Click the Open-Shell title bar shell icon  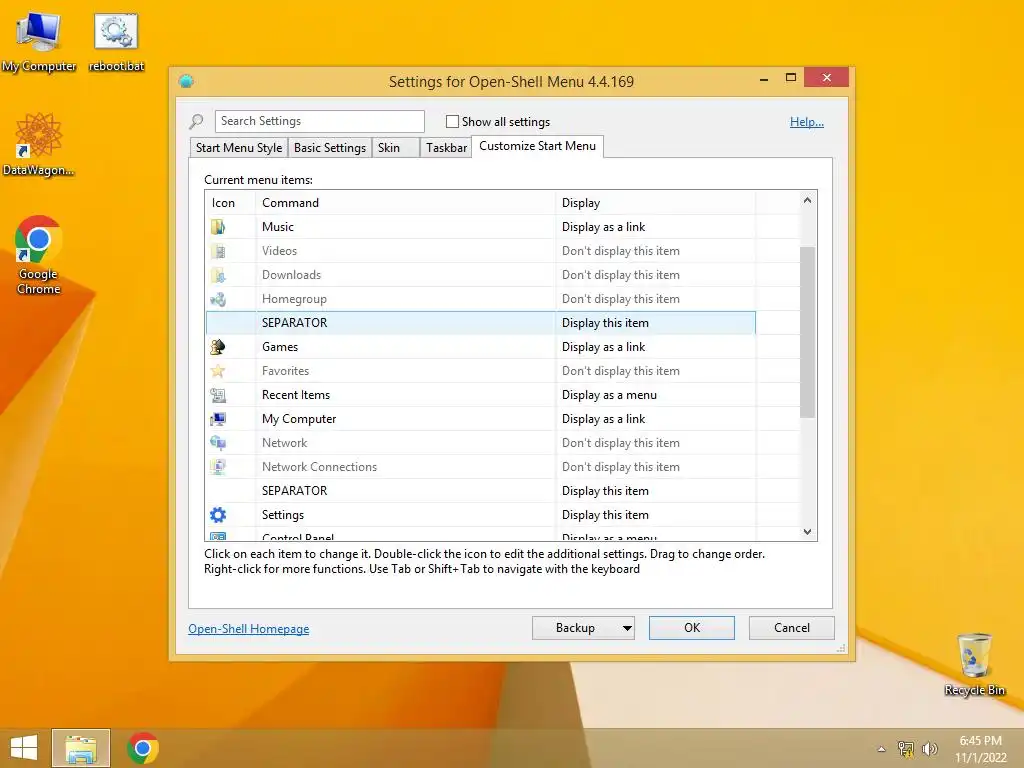[x=186, y=81]
